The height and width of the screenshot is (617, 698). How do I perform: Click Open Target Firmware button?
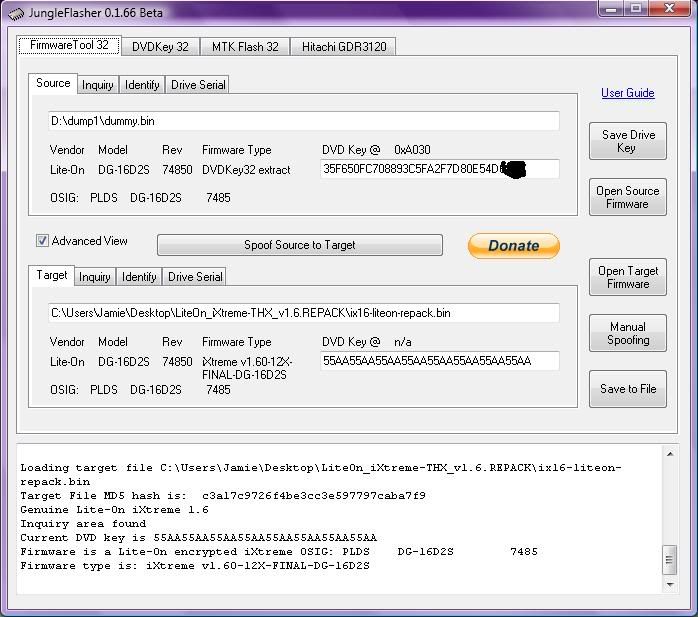(x=627, y=277)
